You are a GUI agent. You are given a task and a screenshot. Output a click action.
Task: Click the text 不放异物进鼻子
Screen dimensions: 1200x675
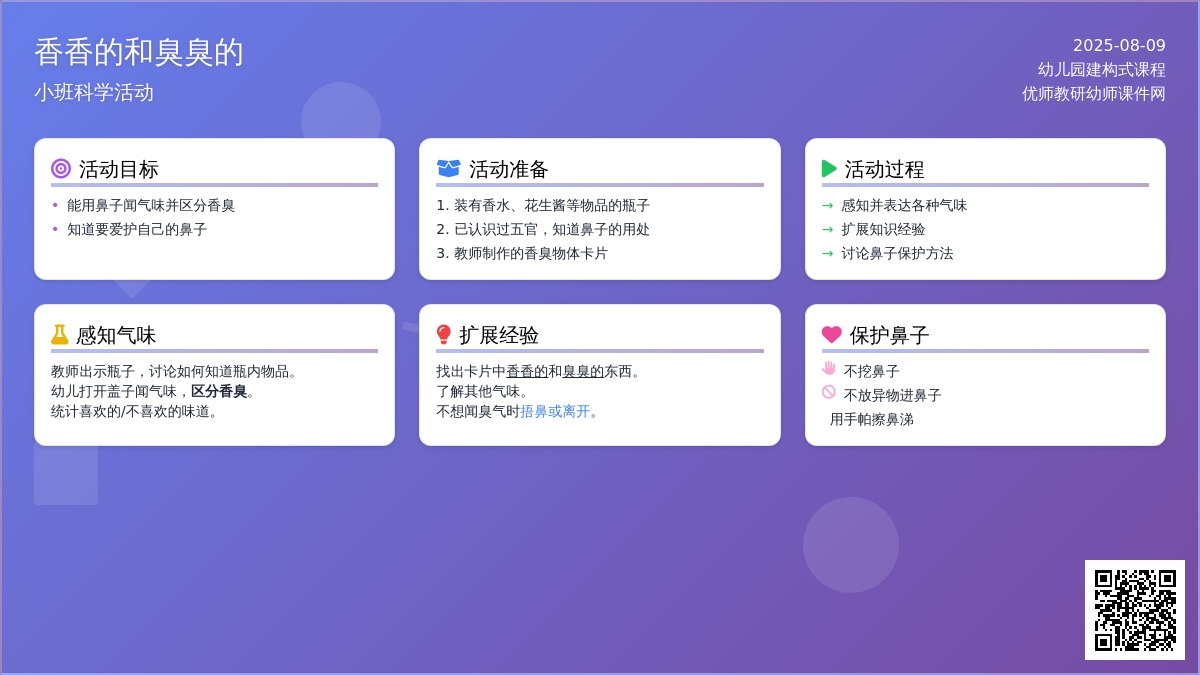point(893,395)
